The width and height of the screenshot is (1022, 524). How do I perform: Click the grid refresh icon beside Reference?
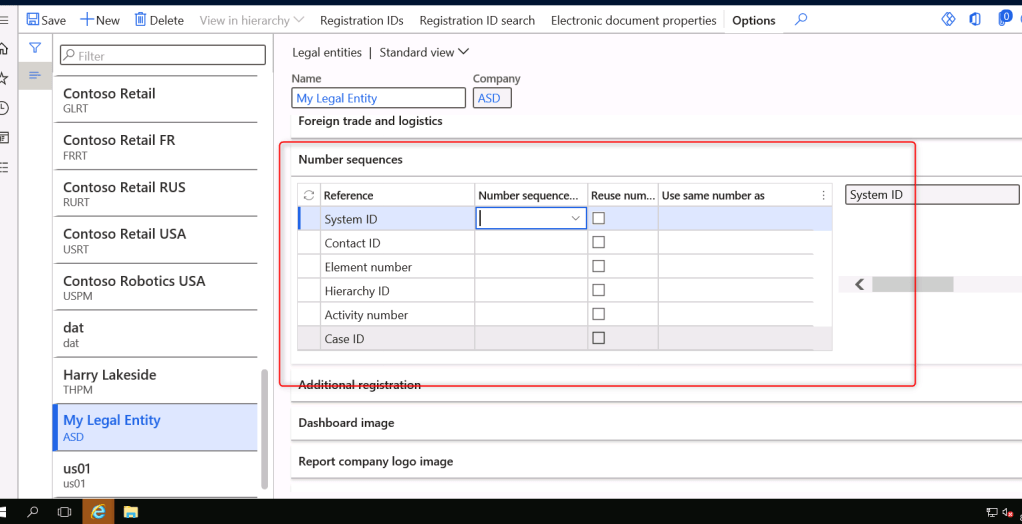[x=309, y=196]
